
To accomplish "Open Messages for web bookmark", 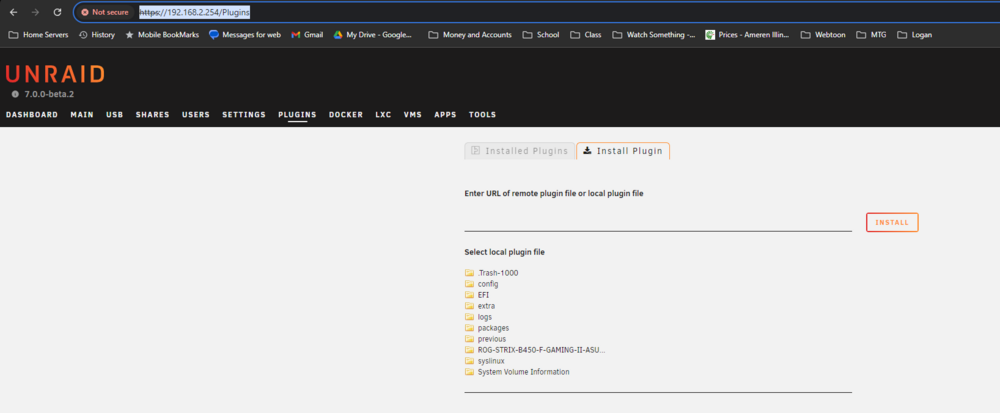I will pyautogui.click(x=245, y=35).
